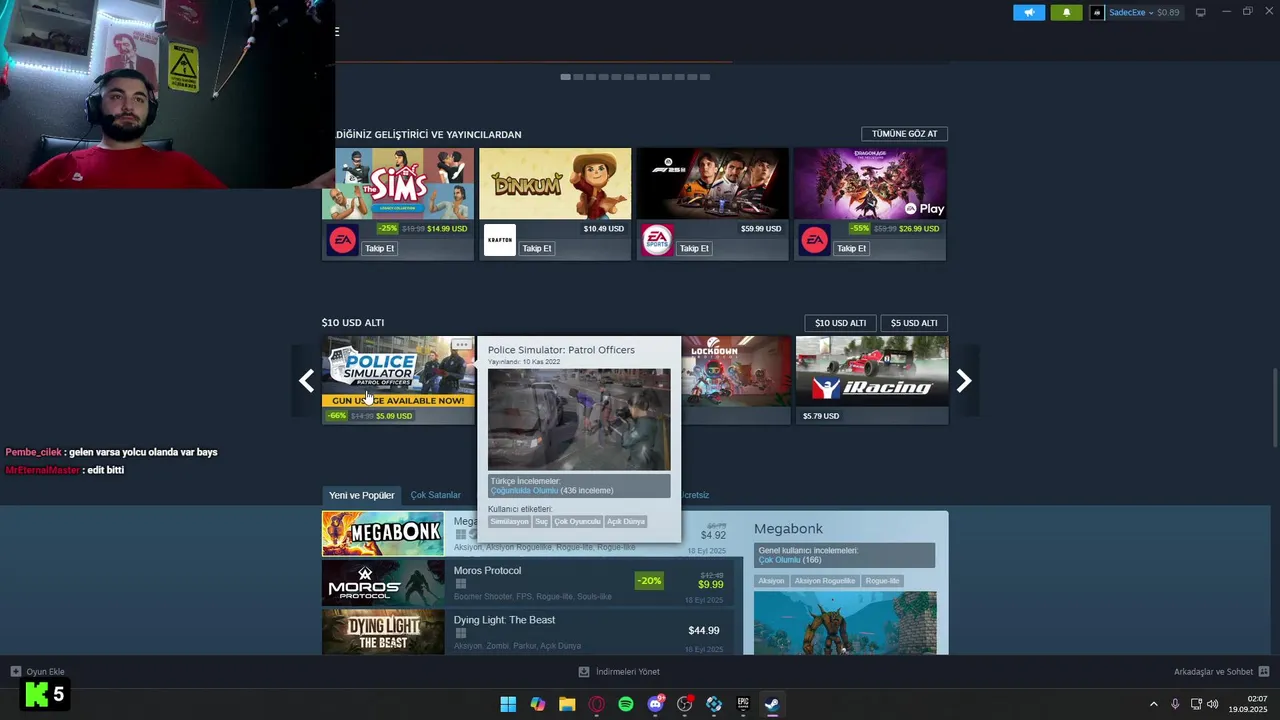Click Çoğunlukla Olumlu review summary
Viewport: 1280px width, 720px height.
524,491
